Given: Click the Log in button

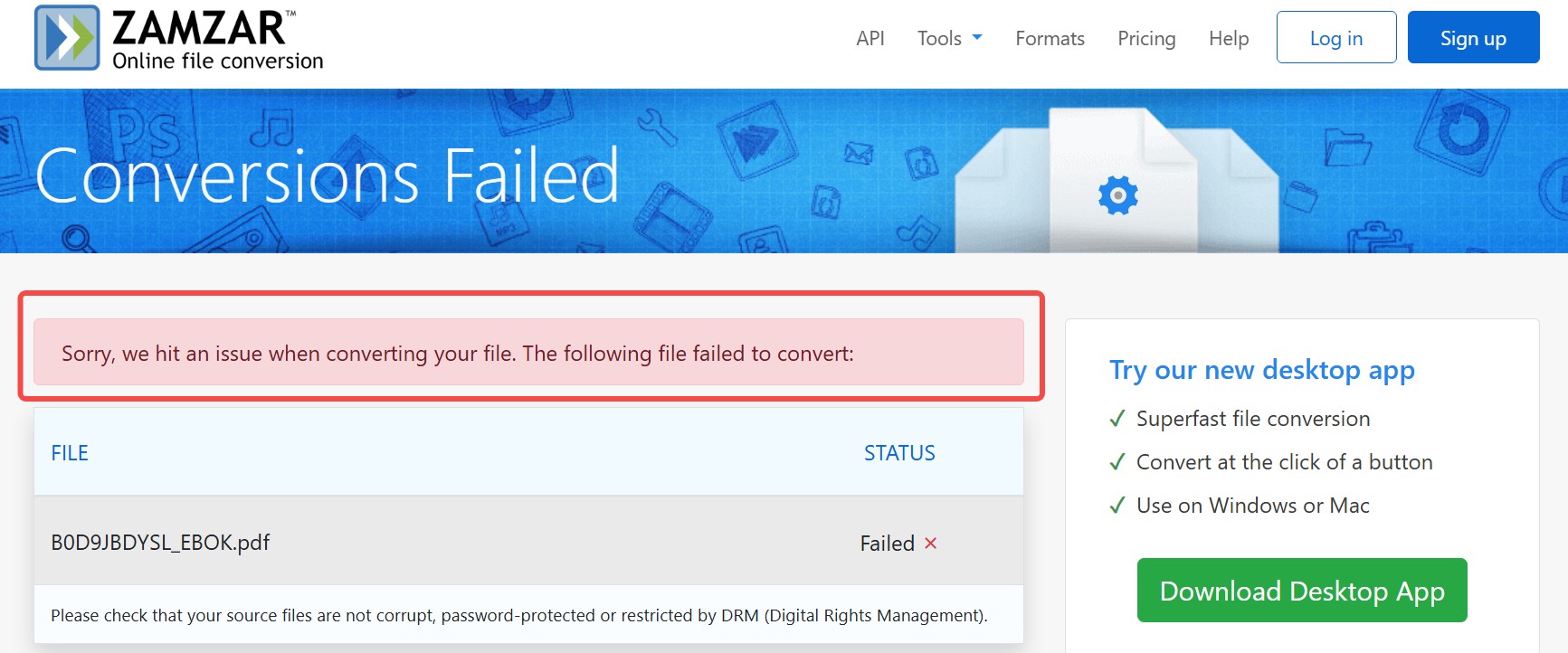Looking at the screenshot, I should (x=1336, y=37).
